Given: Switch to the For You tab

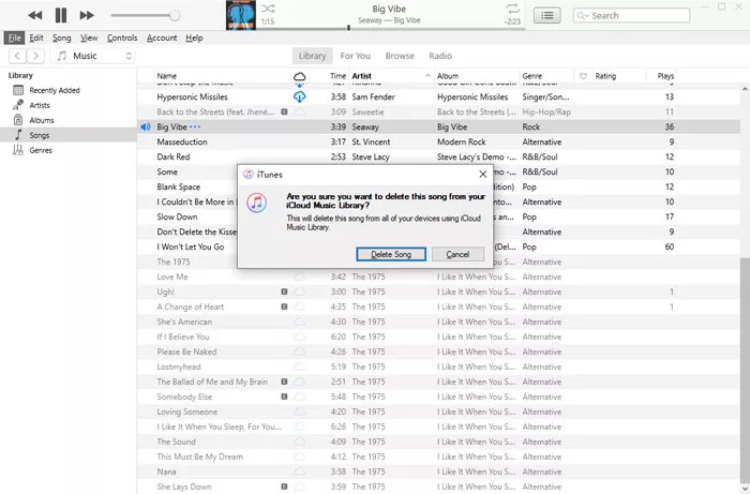Looking at the screenshot, I should coord(355,56).
